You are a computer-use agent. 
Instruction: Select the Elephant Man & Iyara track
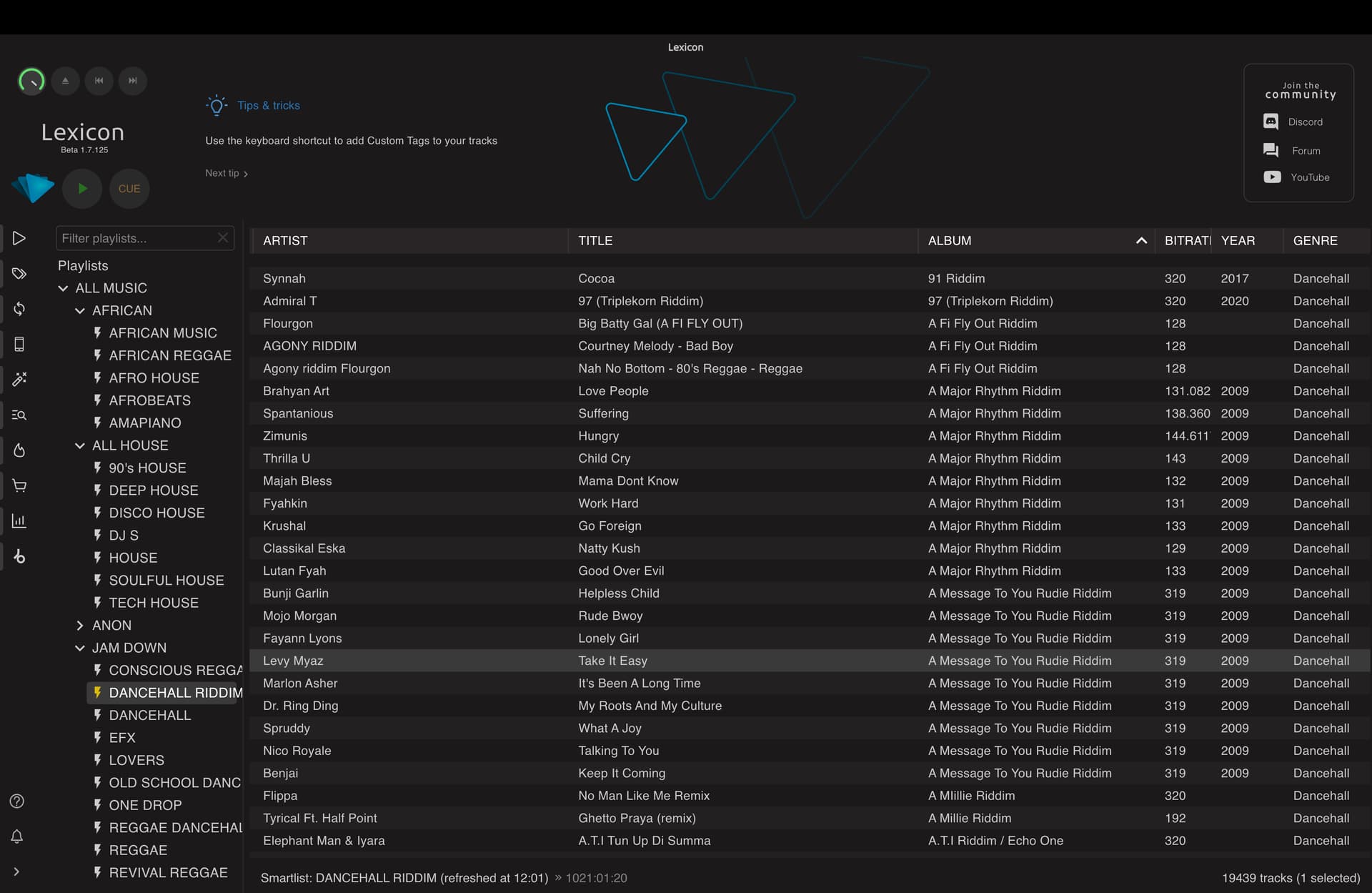point(810,841)
